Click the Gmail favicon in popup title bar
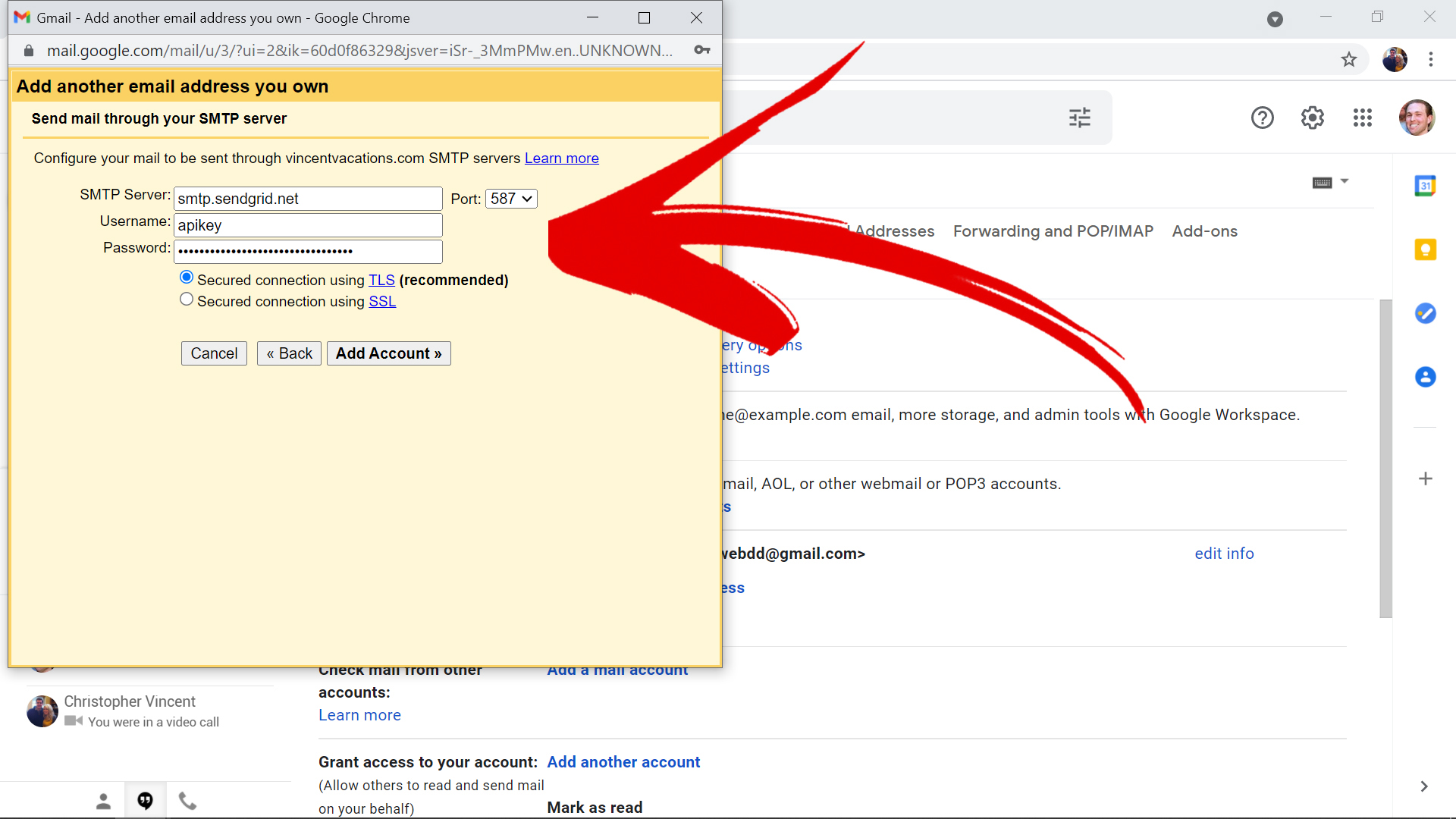This screenshot has width=1456, height=819. (x=22, y=17)
